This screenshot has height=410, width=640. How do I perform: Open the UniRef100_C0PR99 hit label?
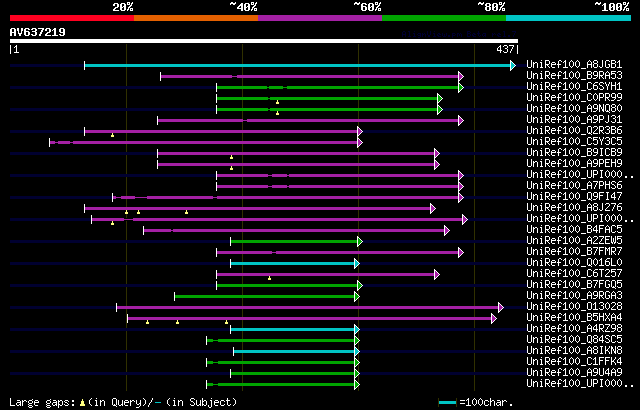point(574,98)
